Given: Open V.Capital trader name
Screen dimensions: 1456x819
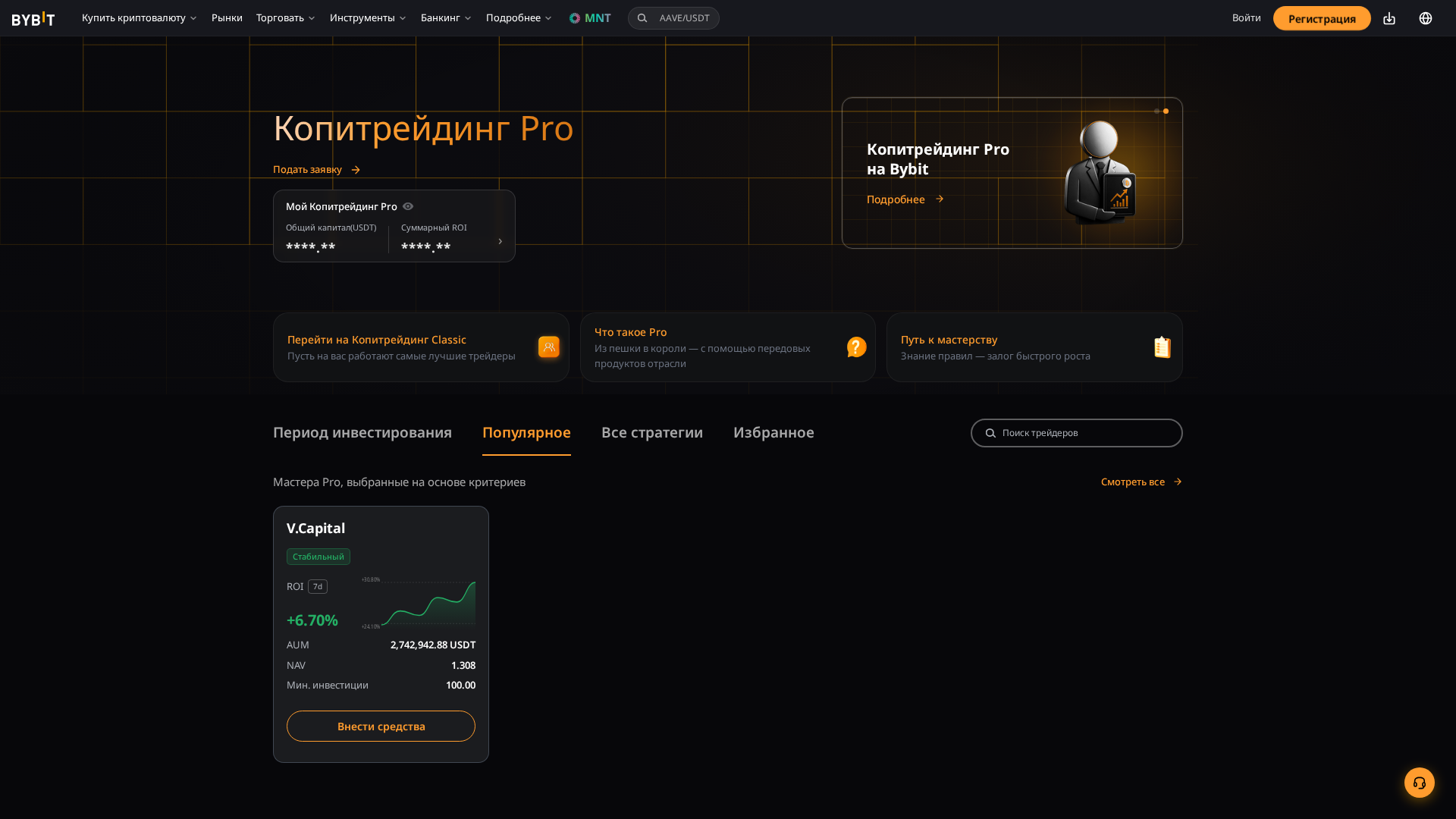Looking at the screenshot, I should pyautogui.click(x=315, y=529).
